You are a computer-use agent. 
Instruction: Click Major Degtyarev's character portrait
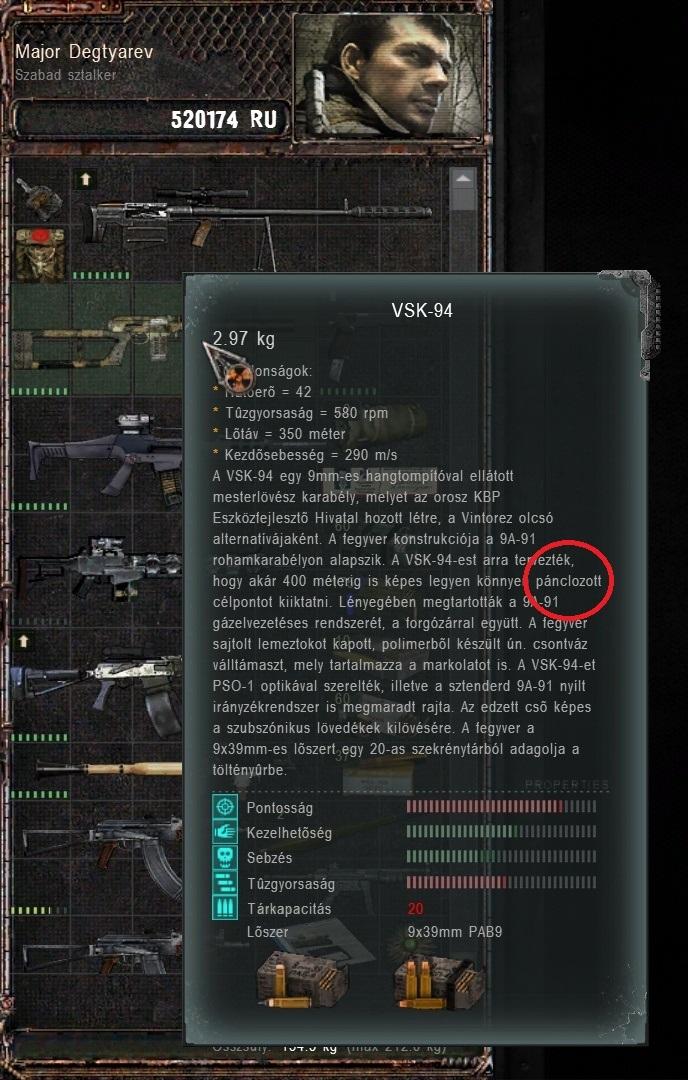point(388,75)
